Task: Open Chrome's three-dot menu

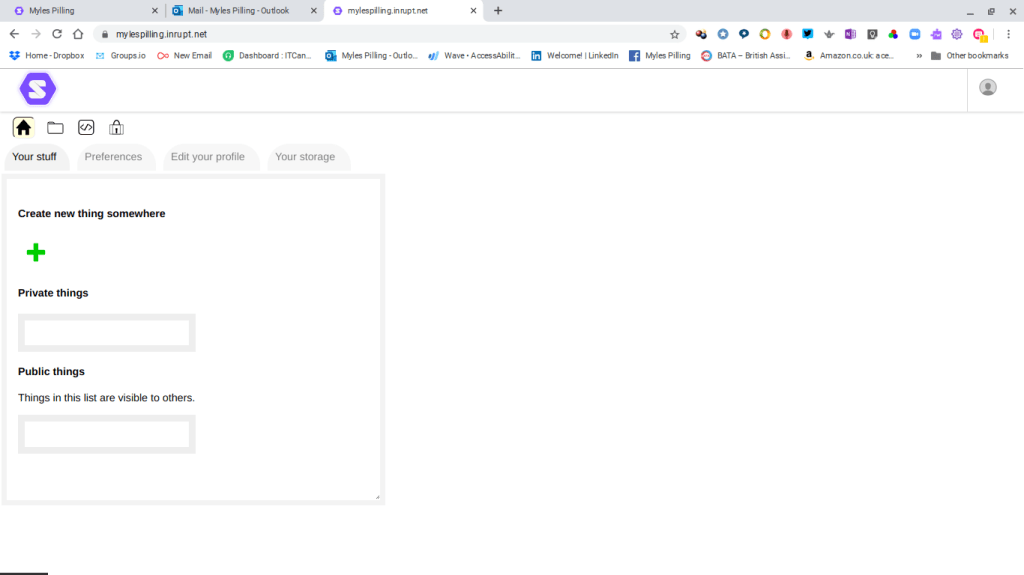Action: (x=1008, y=34)
